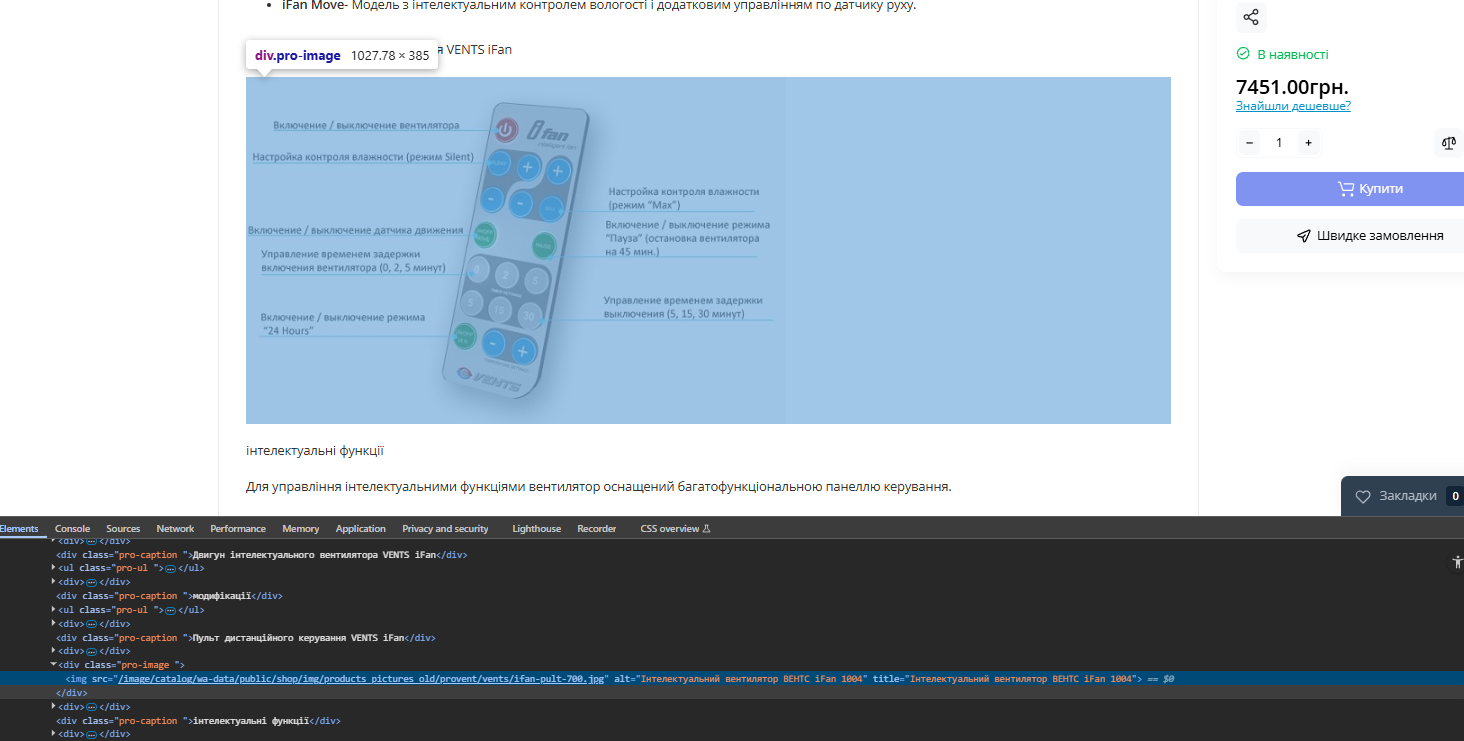Screen dimensions: 1464x741
Task: Open the Memory tab
Action: click(300, 528)
